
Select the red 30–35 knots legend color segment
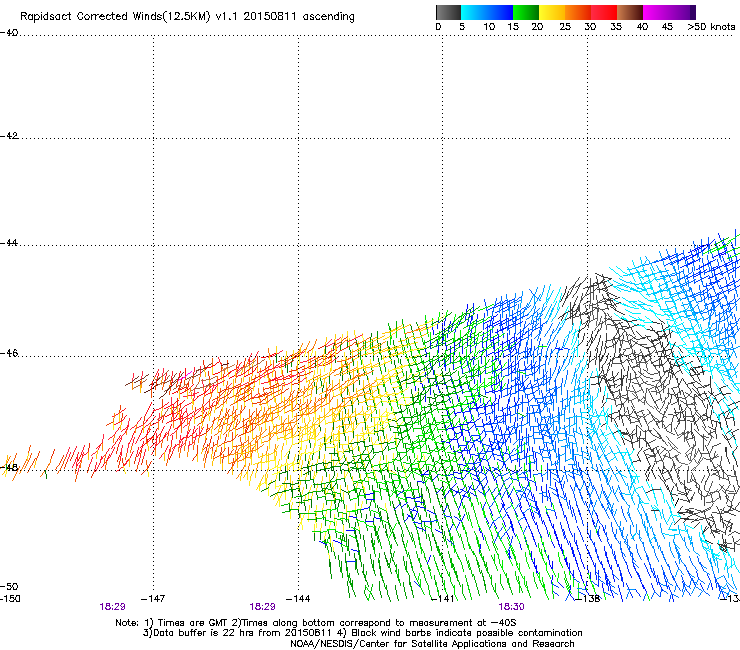click(604, 12)
